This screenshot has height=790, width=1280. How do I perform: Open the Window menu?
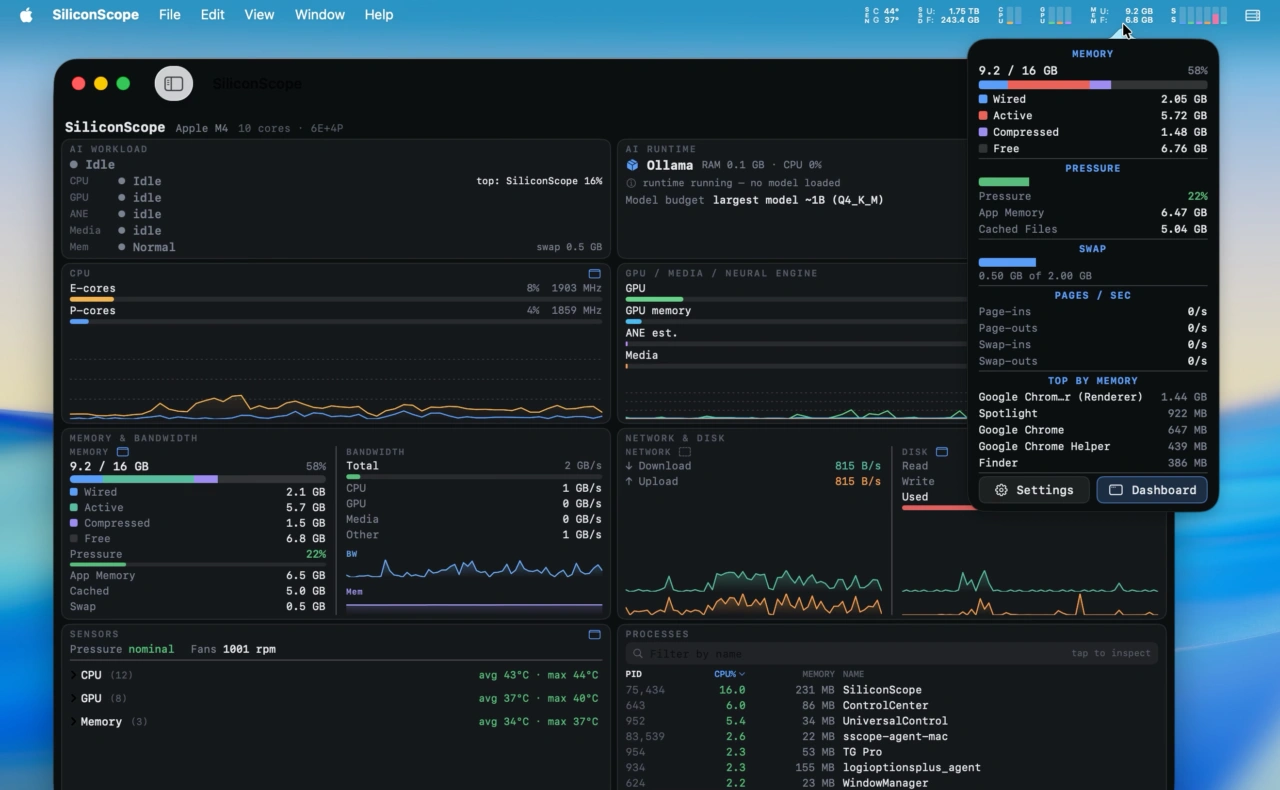(320, 15)
